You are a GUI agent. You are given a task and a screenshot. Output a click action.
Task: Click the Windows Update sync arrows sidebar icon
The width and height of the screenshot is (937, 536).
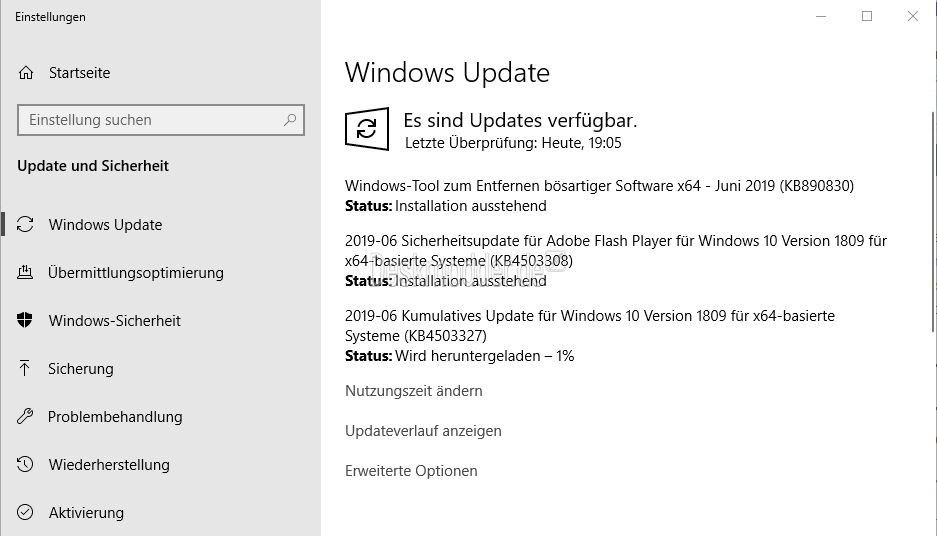pos(25,225)
